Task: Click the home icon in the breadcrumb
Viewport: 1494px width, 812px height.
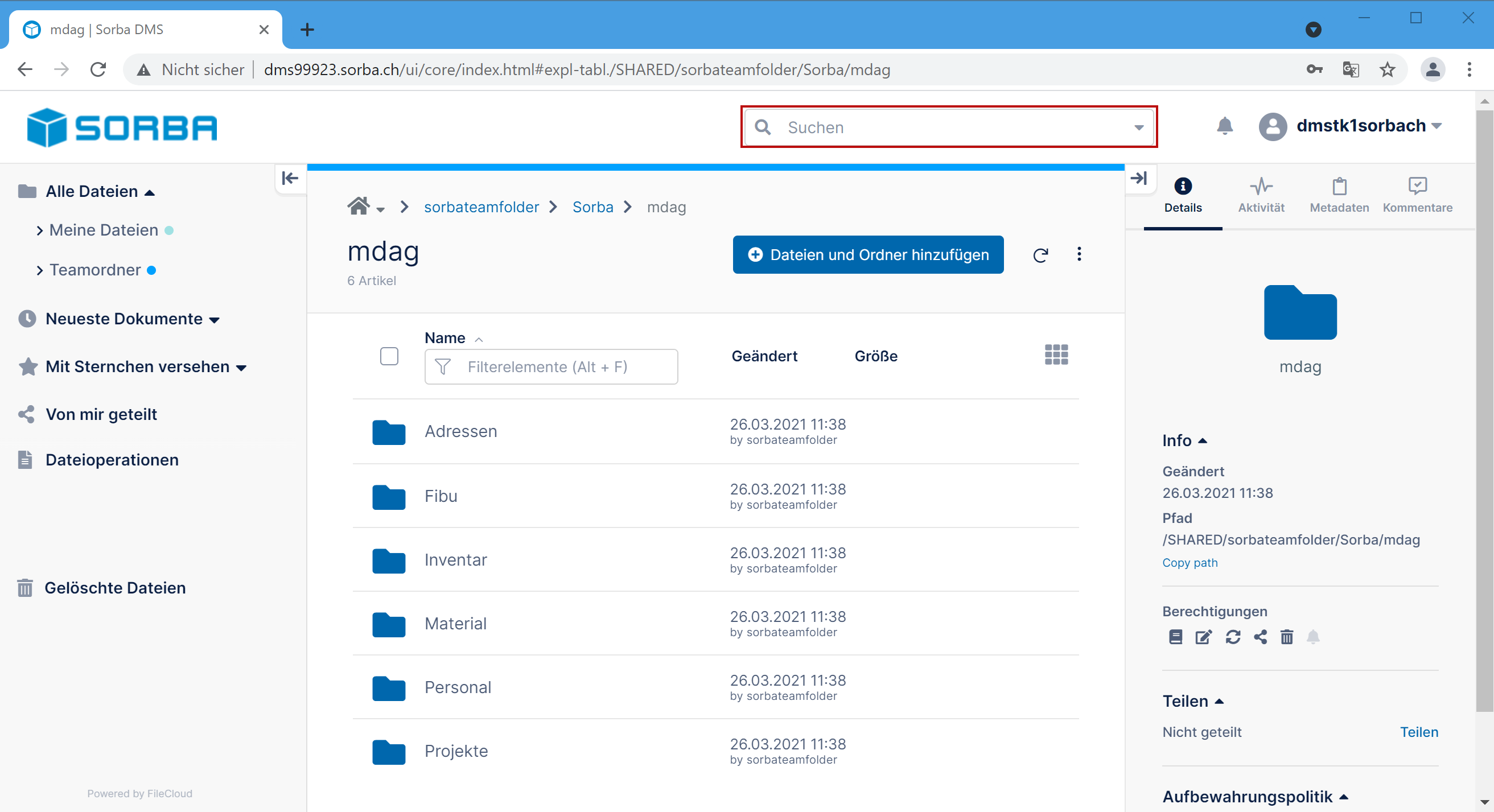Action: (359, 206)
